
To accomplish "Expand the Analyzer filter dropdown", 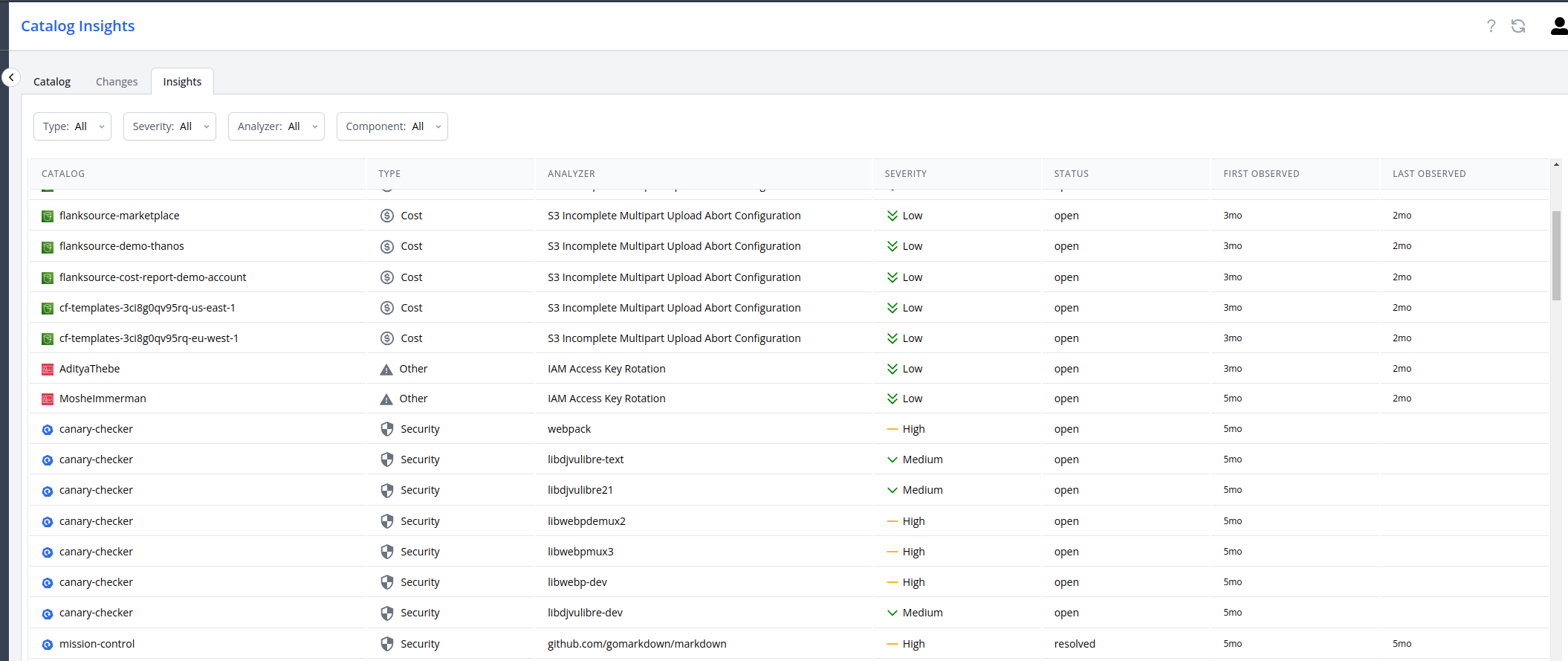I will click(276, 126).
